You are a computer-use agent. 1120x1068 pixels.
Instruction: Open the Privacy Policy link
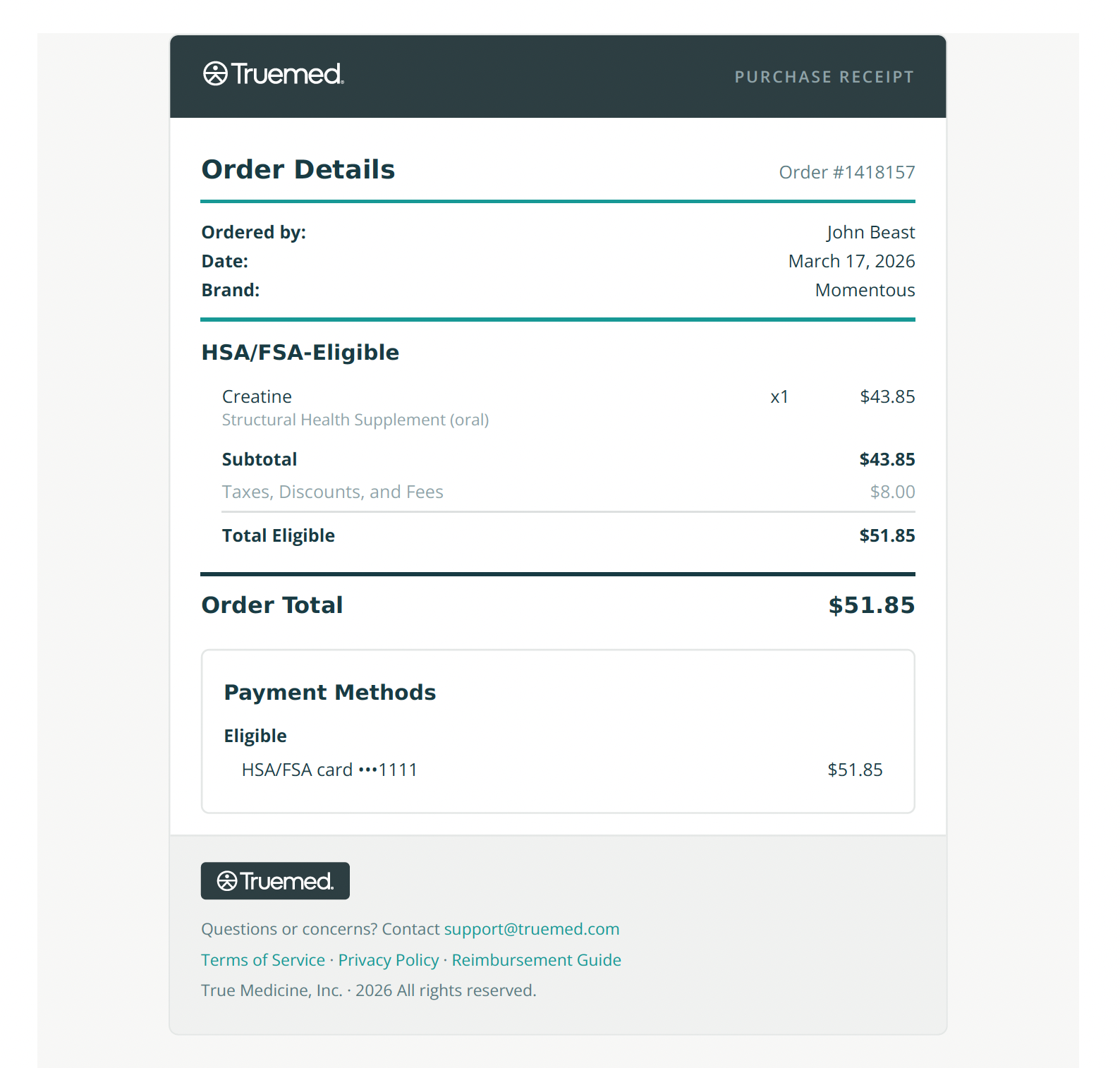tap(389, 960)
